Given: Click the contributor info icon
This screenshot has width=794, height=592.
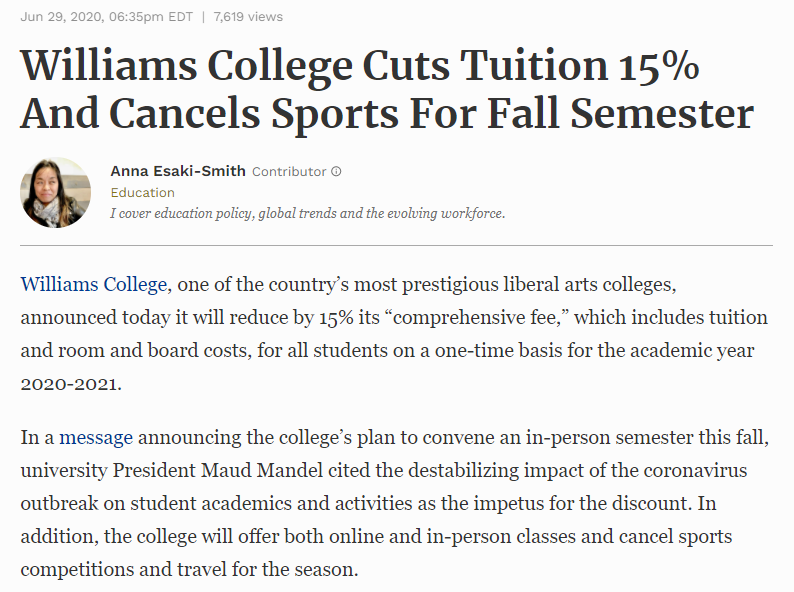Looking at the screenshot, I should (x=336, y=171).
